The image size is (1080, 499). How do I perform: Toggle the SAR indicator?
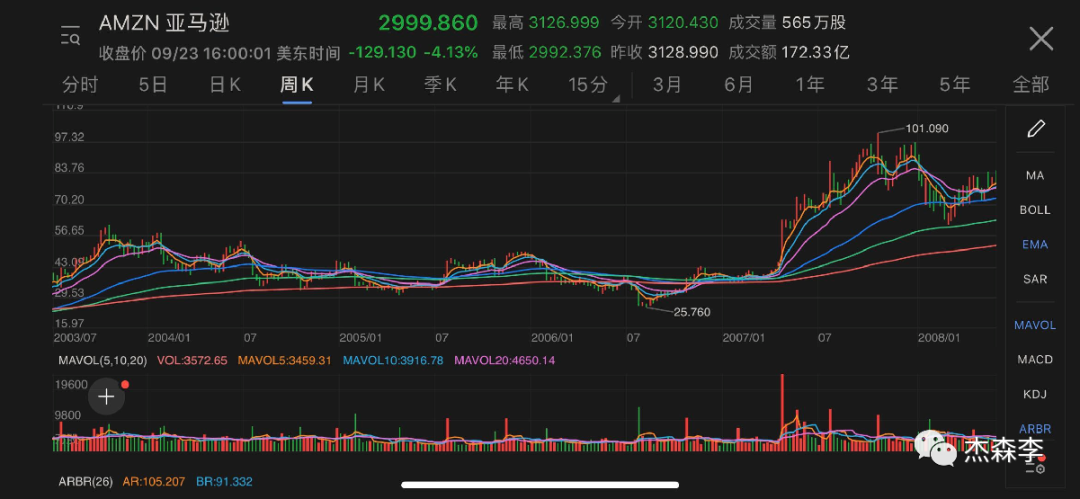1035,279
